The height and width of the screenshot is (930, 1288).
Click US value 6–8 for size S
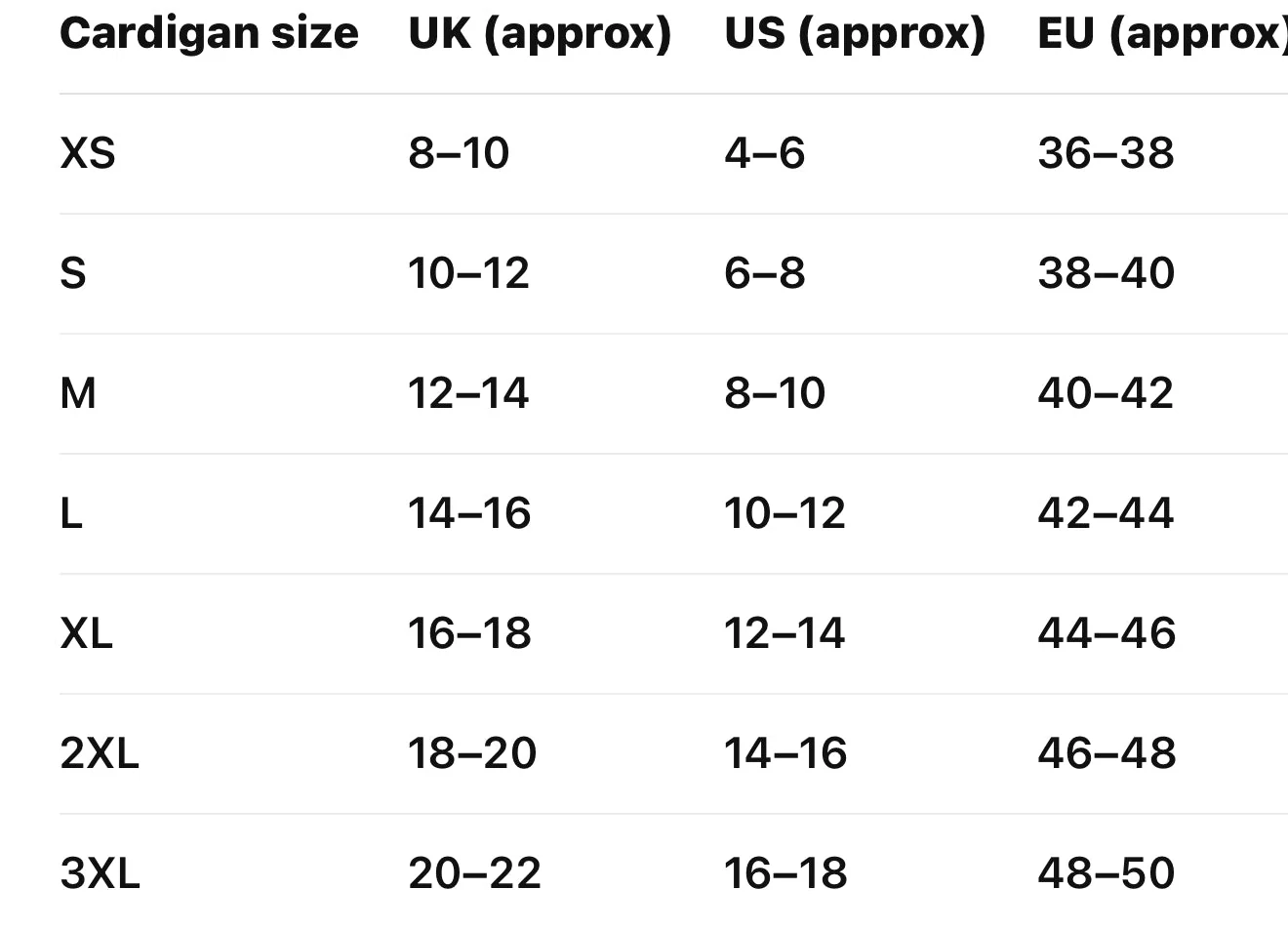tap(765, 273)
